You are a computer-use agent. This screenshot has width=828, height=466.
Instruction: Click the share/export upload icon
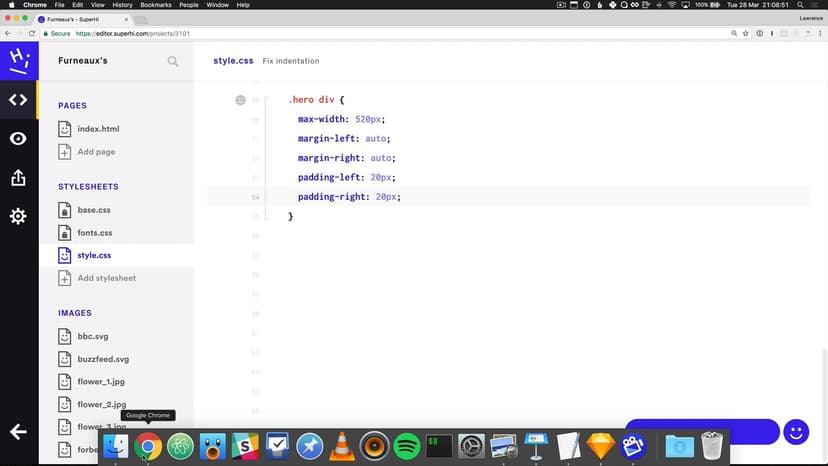click(18, 177)
